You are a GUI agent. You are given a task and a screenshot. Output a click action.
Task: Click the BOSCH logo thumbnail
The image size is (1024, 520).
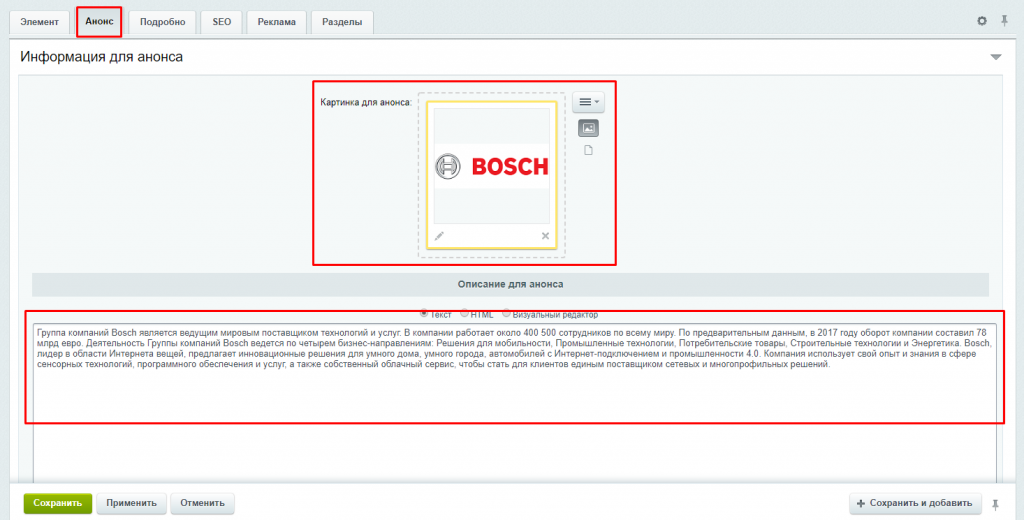click(x=491, y=167)
